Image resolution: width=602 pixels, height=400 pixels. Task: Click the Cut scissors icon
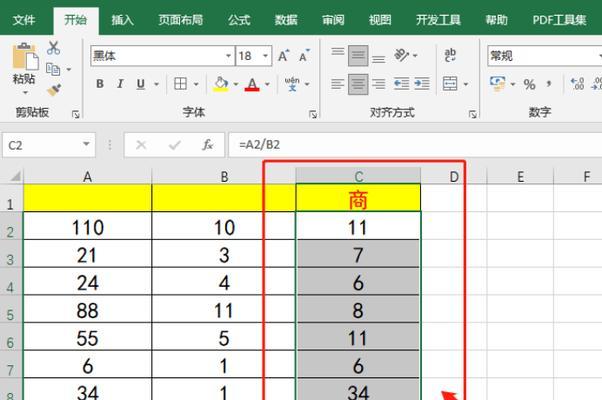click(x=53, y=48)
